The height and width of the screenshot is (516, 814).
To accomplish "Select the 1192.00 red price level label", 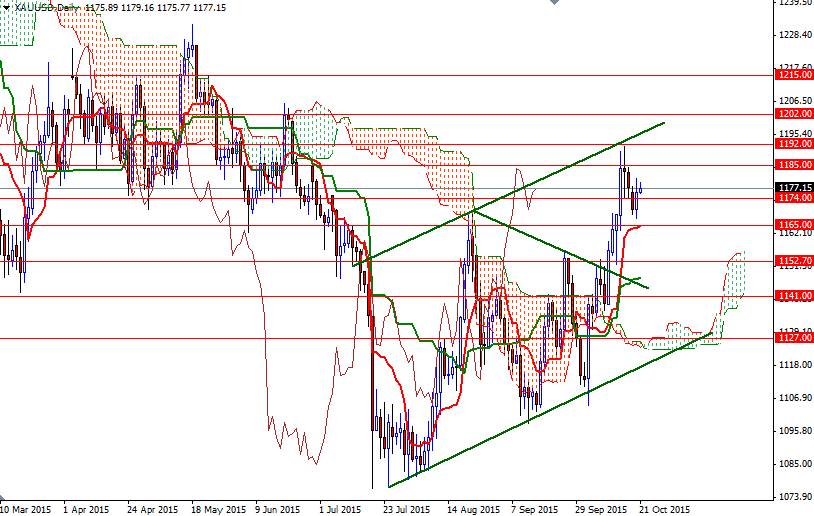I will click(794, 144).
